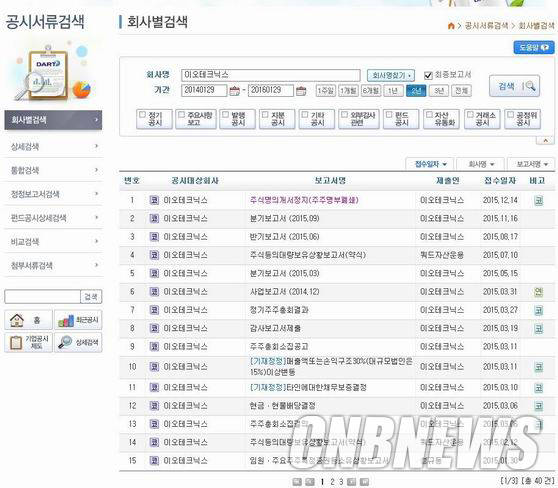Toggle the 최종보고서 checkbox

(428, 75)
